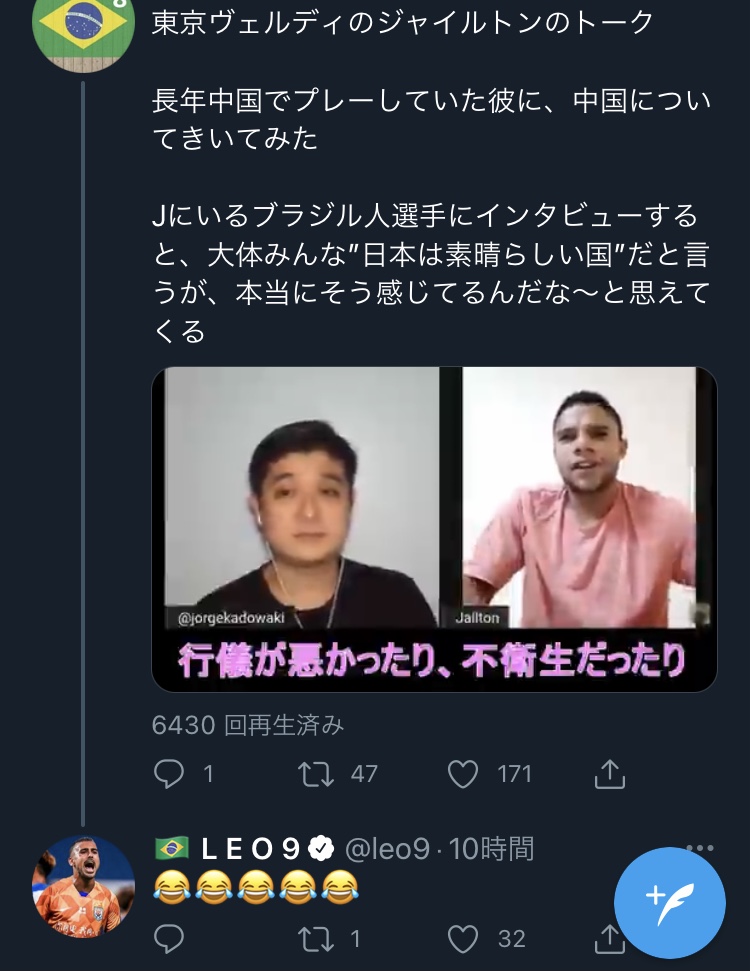Tap the 6430 回再生済み view count
The image size is (750, 971).
(x=248, y=725)
